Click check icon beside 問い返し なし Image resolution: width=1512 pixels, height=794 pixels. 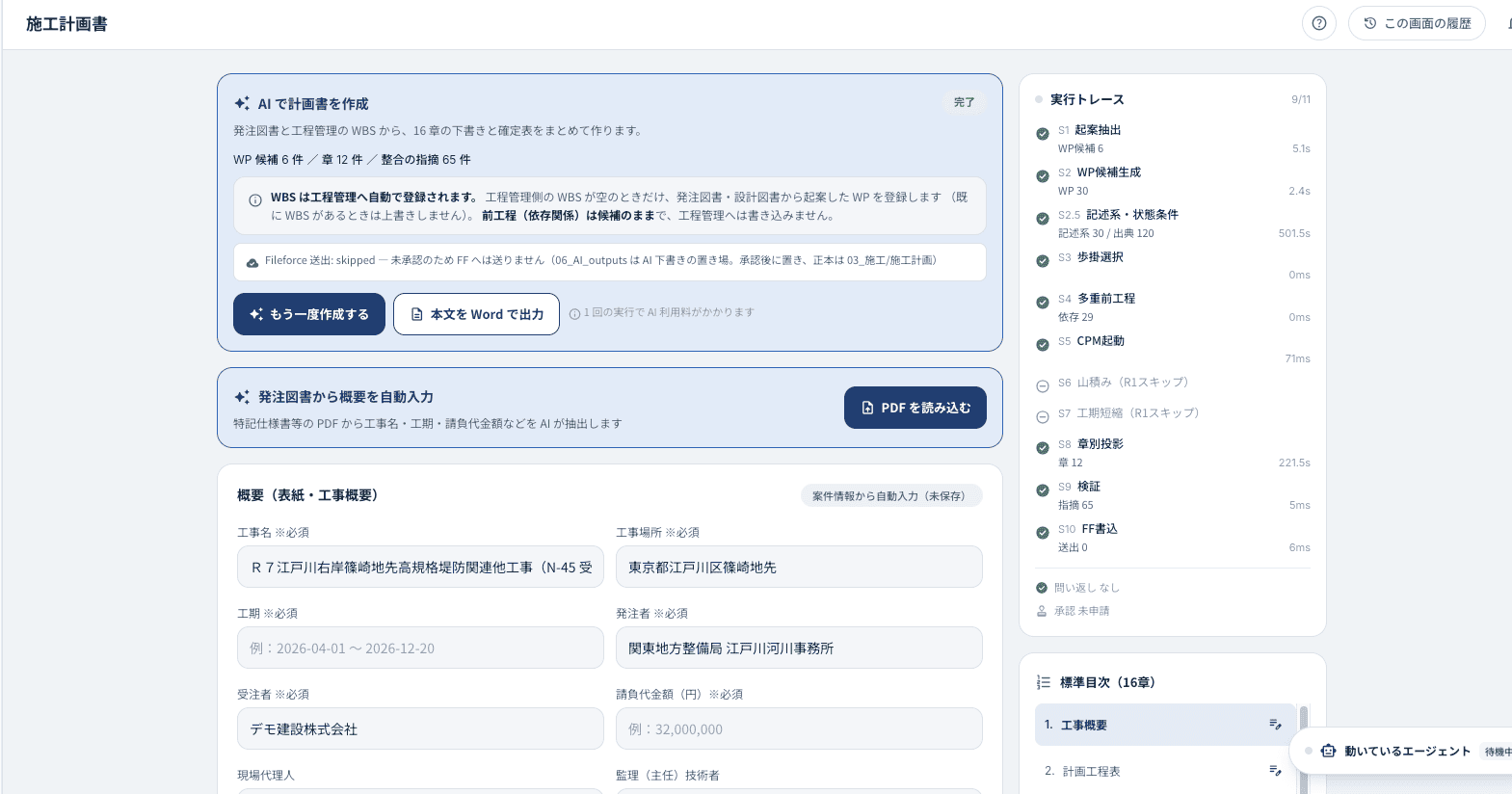tap(1042, 588)
